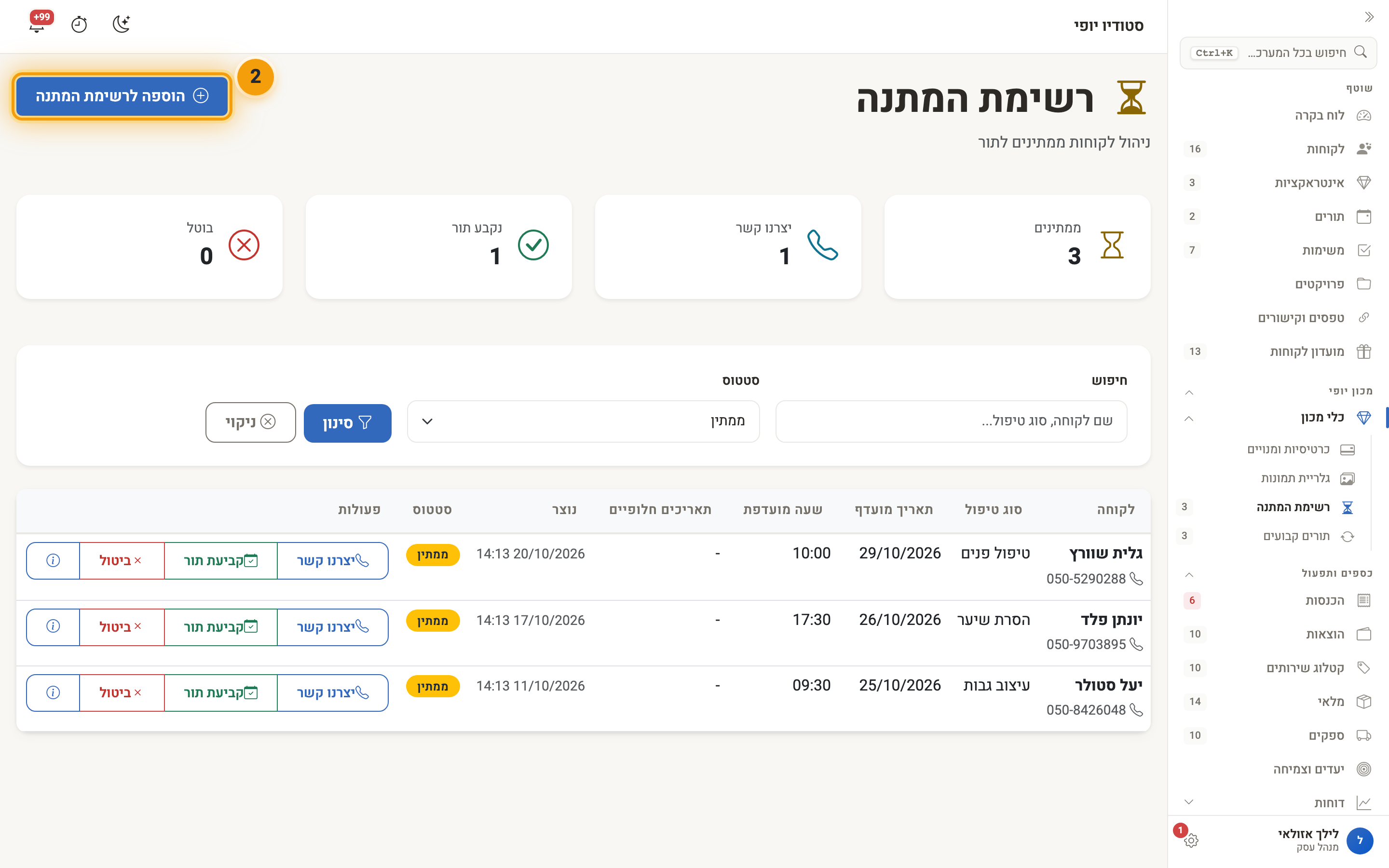Click the פרויקטים folder icon

[1364, 284]
